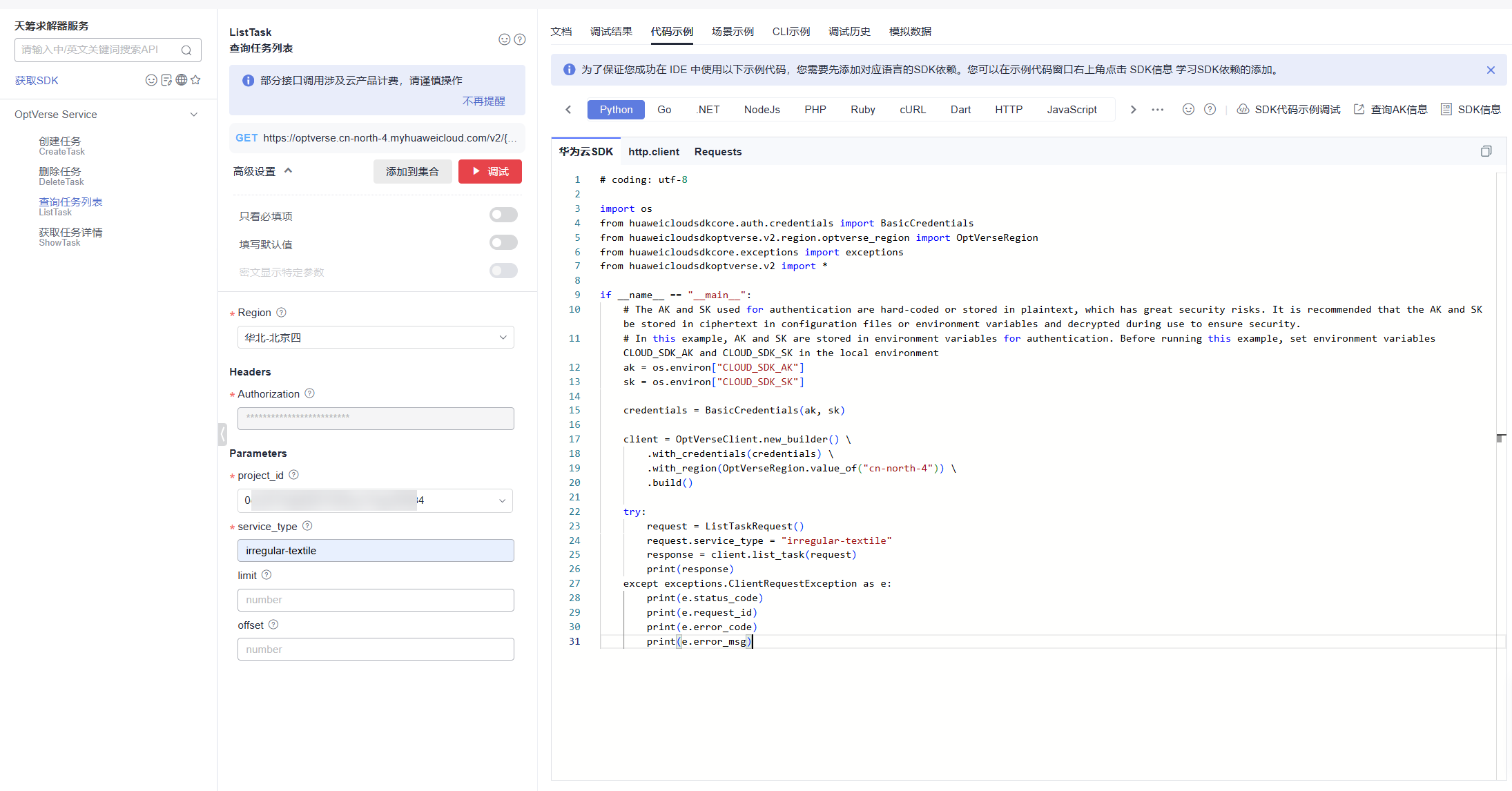Click the smiley feedback icon in code toolbar
Image resolution: width=1512 pixels, height=791 pixels.
pos(1188,109)
